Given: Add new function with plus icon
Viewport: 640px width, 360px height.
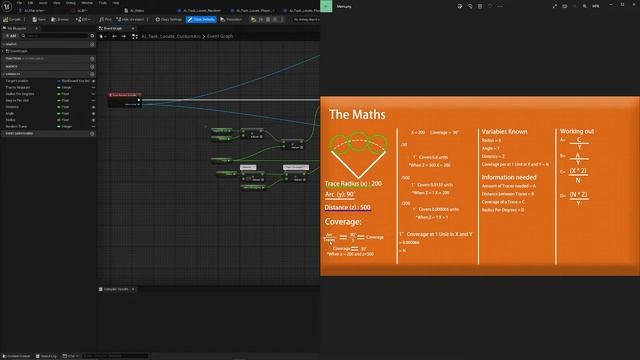Looking at the screenshot, I should [92, 58].
